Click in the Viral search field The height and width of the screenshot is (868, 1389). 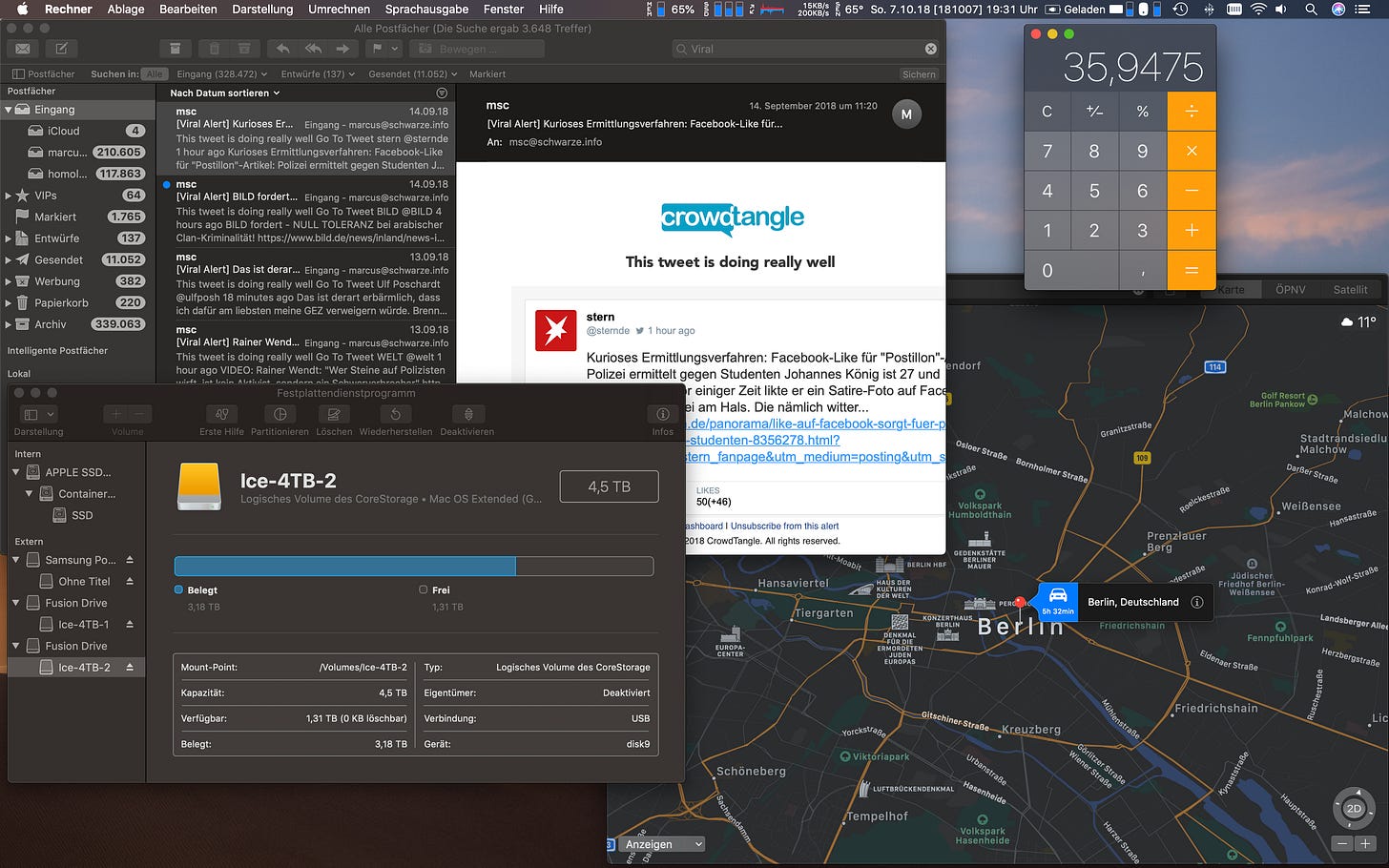point(806,49)
